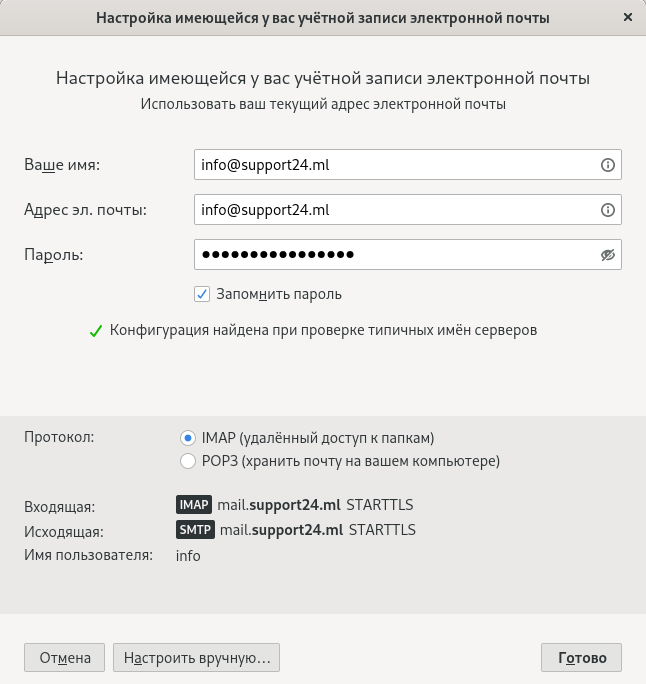Reveal the password with the crossed-eye icon
This screenshot has height=684, width=646.
(x=608, y=255)
